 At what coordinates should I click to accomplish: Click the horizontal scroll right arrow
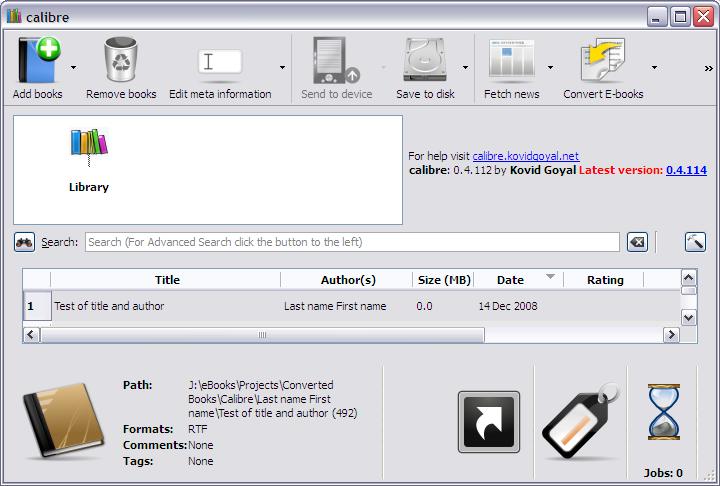(671, 335)
